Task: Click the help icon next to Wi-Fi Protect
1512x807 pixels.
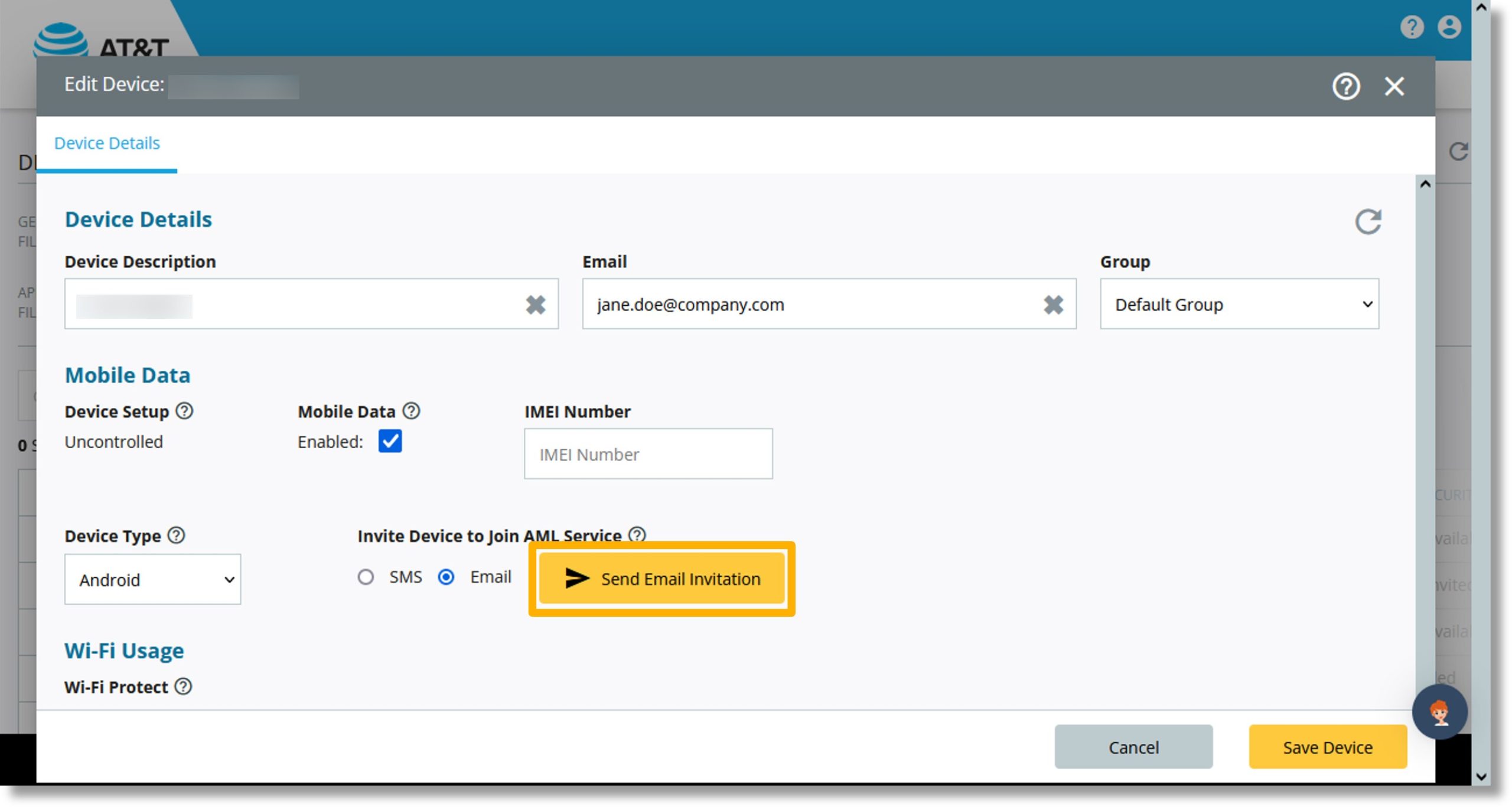Action: pos(183,687)
